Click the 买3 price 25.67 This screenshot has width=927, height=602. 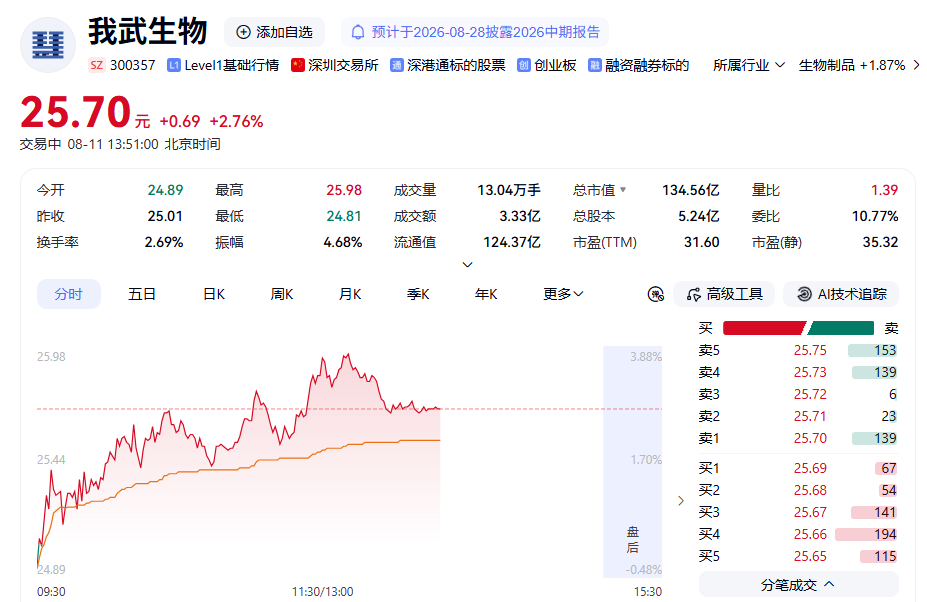[810, 512]
